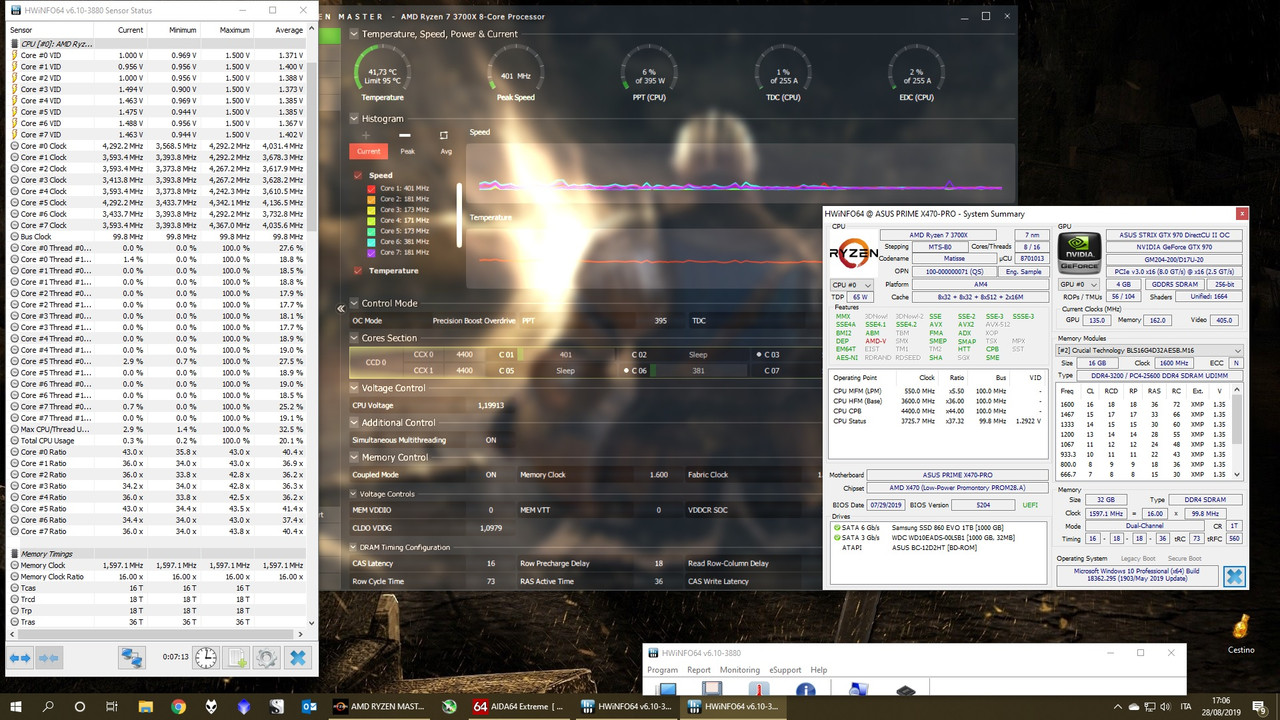The width and height of the screenshot is (1280, 720).
Task: Open Outlook from taskbar
Action: [310, 706]
